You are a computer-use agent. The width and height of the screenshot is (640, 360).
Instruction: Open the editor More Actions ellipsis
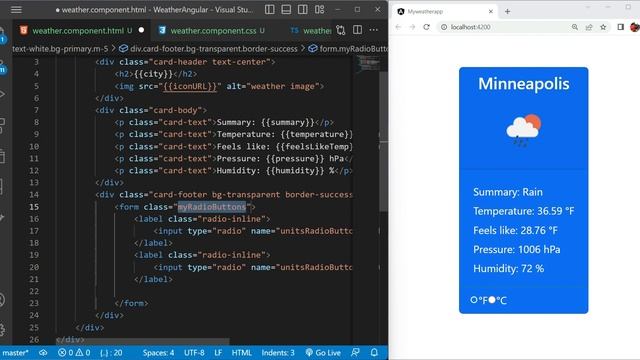pos(373,30)
